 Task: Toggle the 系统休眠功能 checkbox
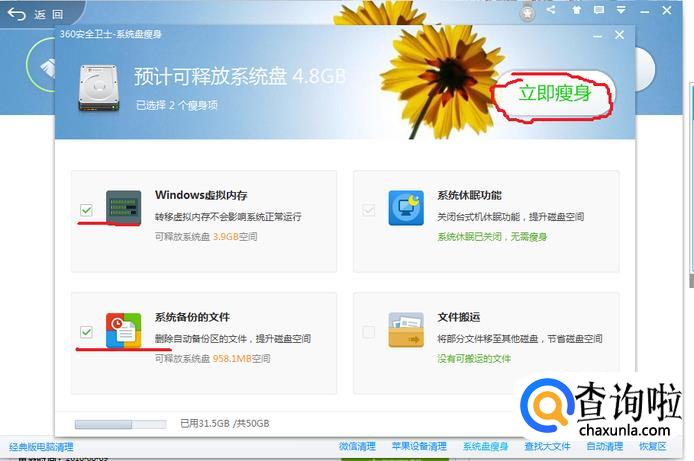pyautogui.click(x=369, y=210)
